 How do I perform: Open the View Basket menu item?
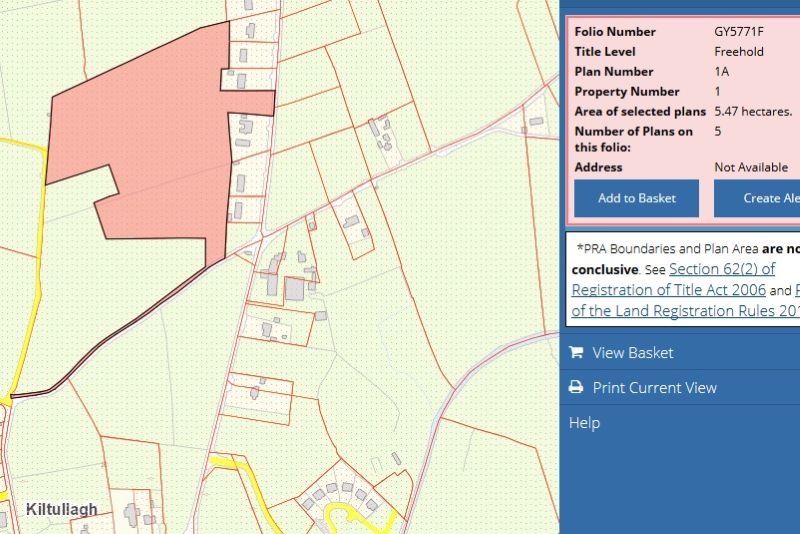click(x=632, y=352)
